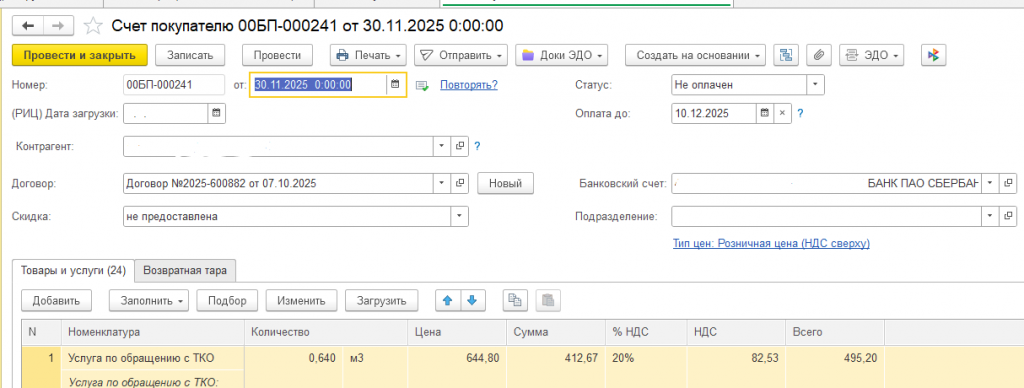The width and height of the screenshot is (1024, 388).
Task: Open the Банковский счет record with the open icon
Action: [x=1008, y=184]
